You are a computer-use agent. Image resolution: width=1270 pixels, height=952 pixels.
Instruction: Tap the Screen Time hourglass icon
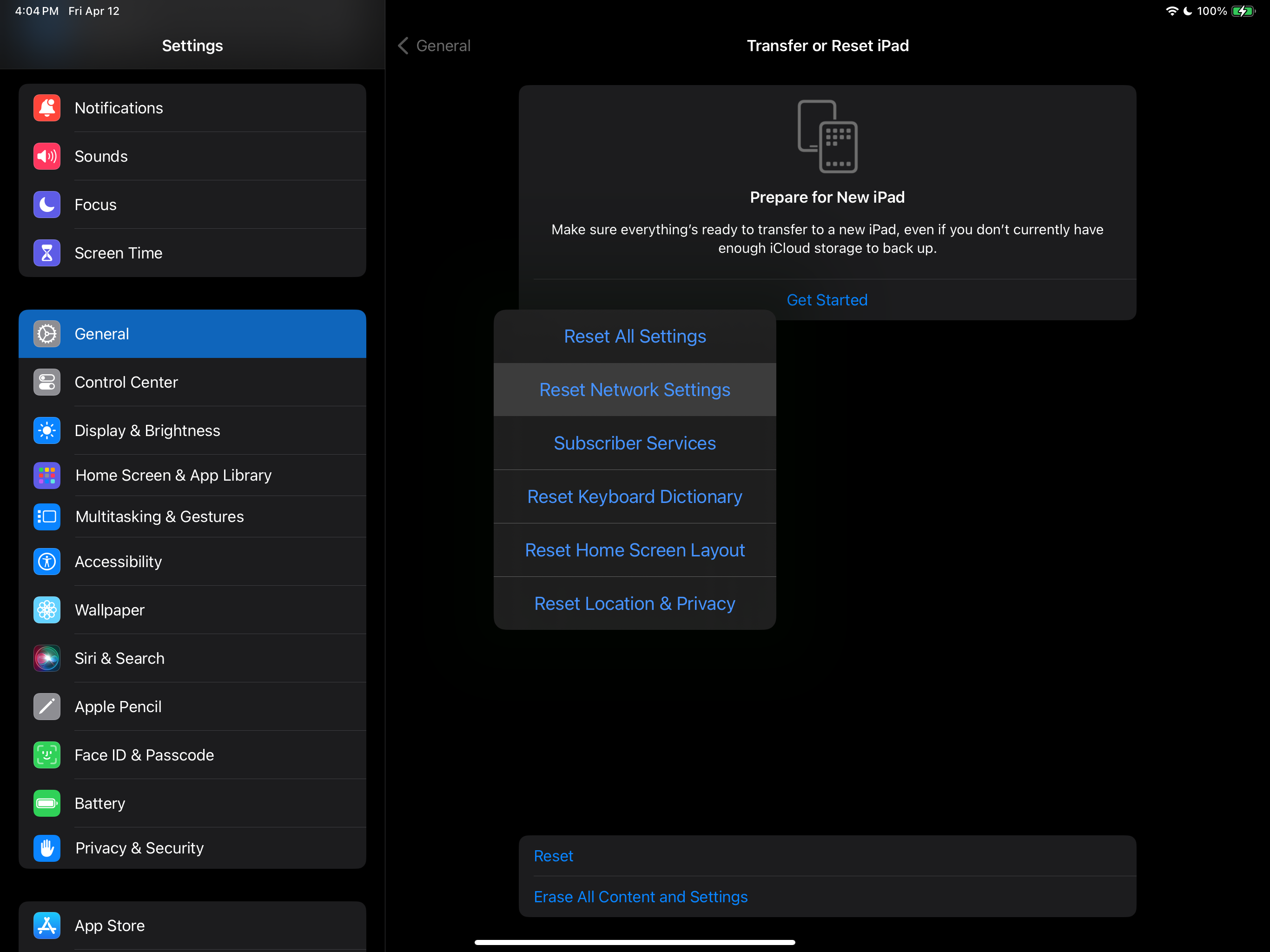(x=46, y=252)
